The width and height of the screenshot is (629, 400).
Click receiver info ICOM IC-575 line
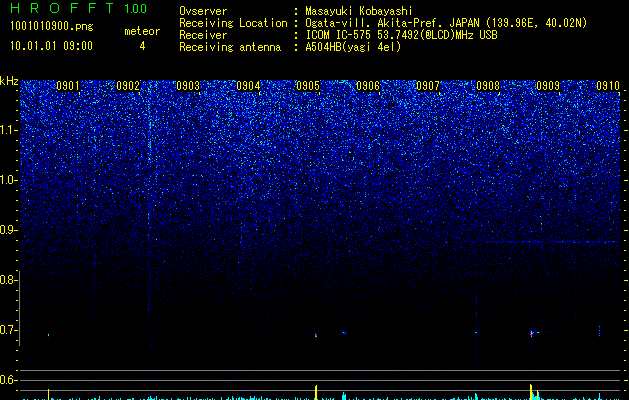tap(401, 35)
